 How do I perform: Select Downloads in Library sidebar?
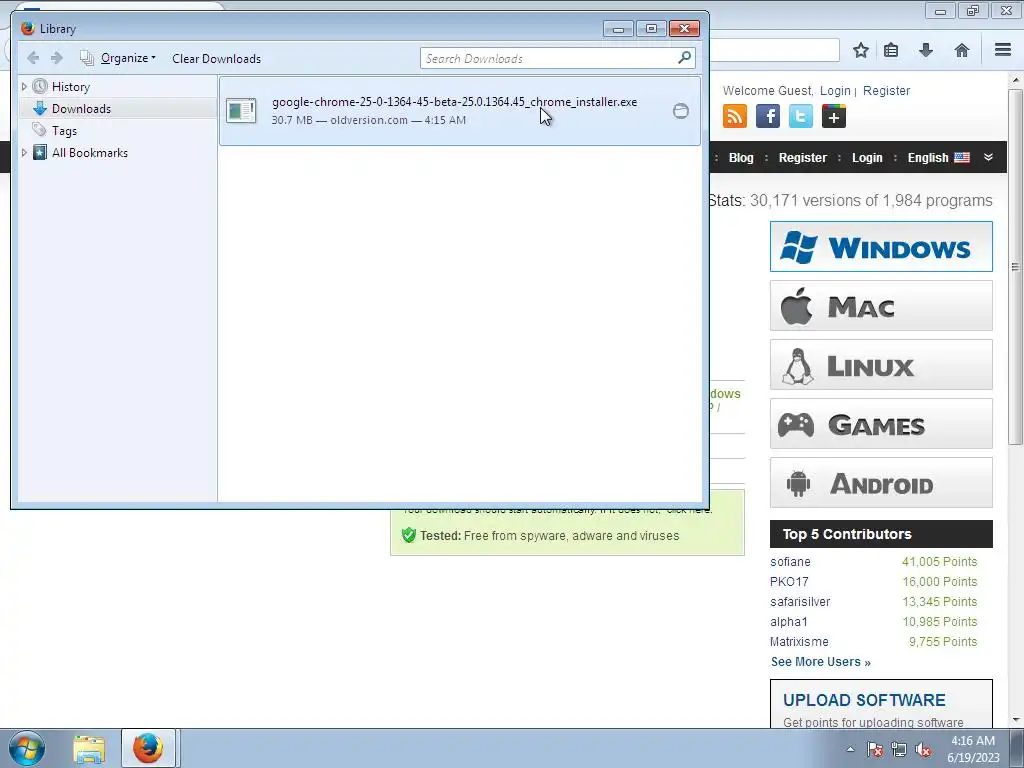[81, 108]
